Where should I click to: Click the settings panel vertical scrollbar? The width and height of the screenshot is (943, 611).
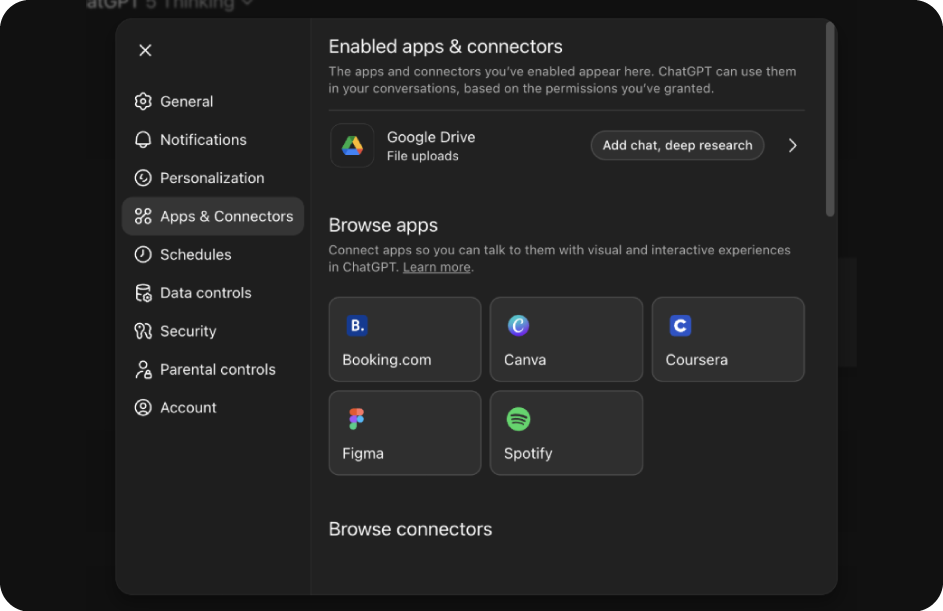[x=830, y=119]
